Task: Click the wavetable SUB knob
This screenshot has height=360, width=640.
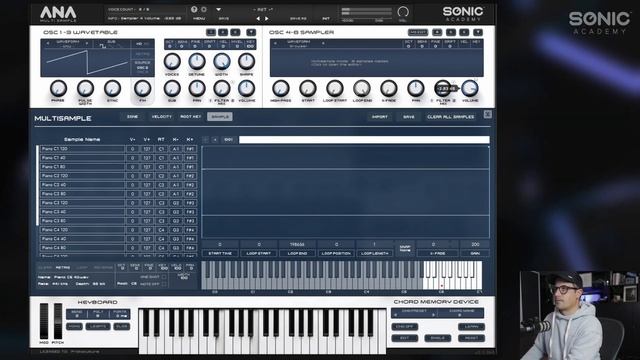Action: point(172,89)
